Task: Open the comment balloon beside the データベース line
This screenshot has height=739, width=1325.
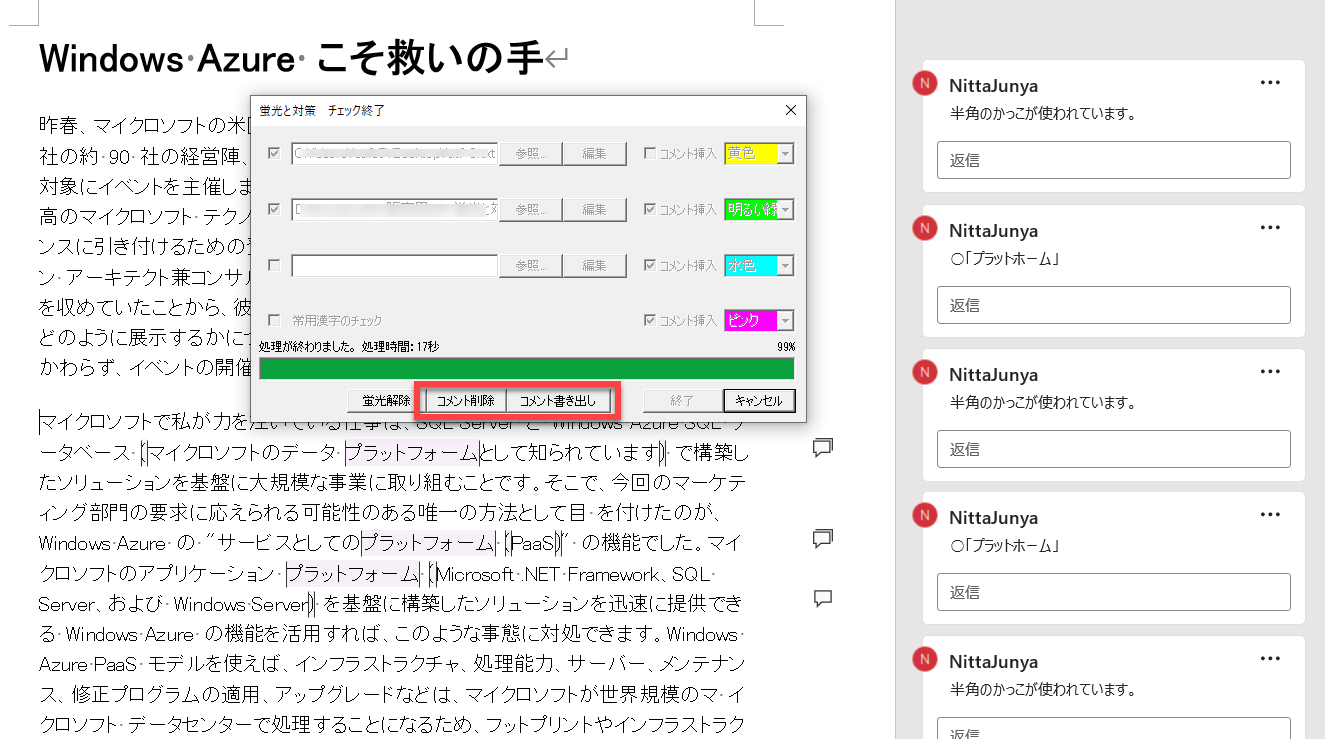Action: coord(823,448)
